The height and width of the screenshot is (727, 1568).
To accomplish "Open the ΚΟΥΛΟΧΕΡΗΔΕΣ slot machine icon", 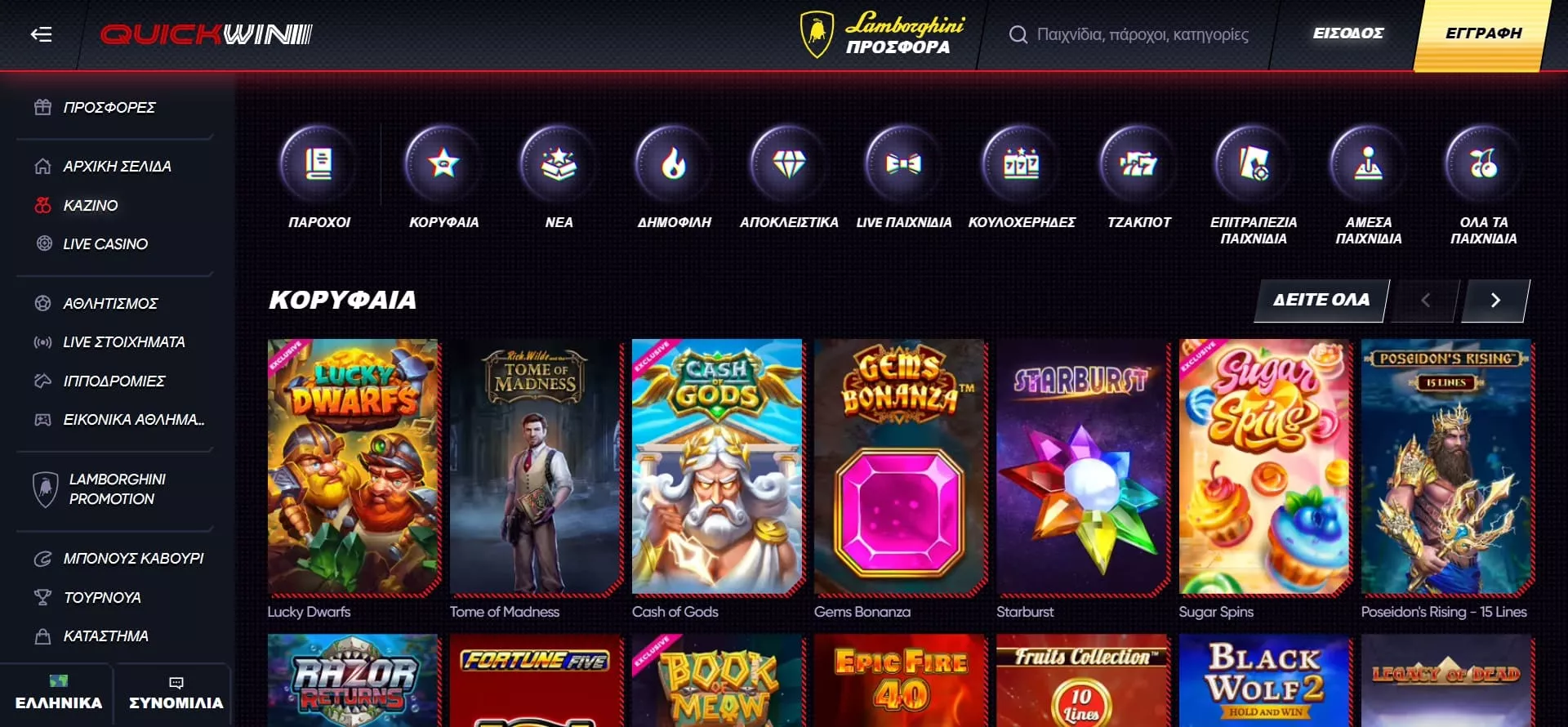I will pyautogui.click(x=1021, y=164).
